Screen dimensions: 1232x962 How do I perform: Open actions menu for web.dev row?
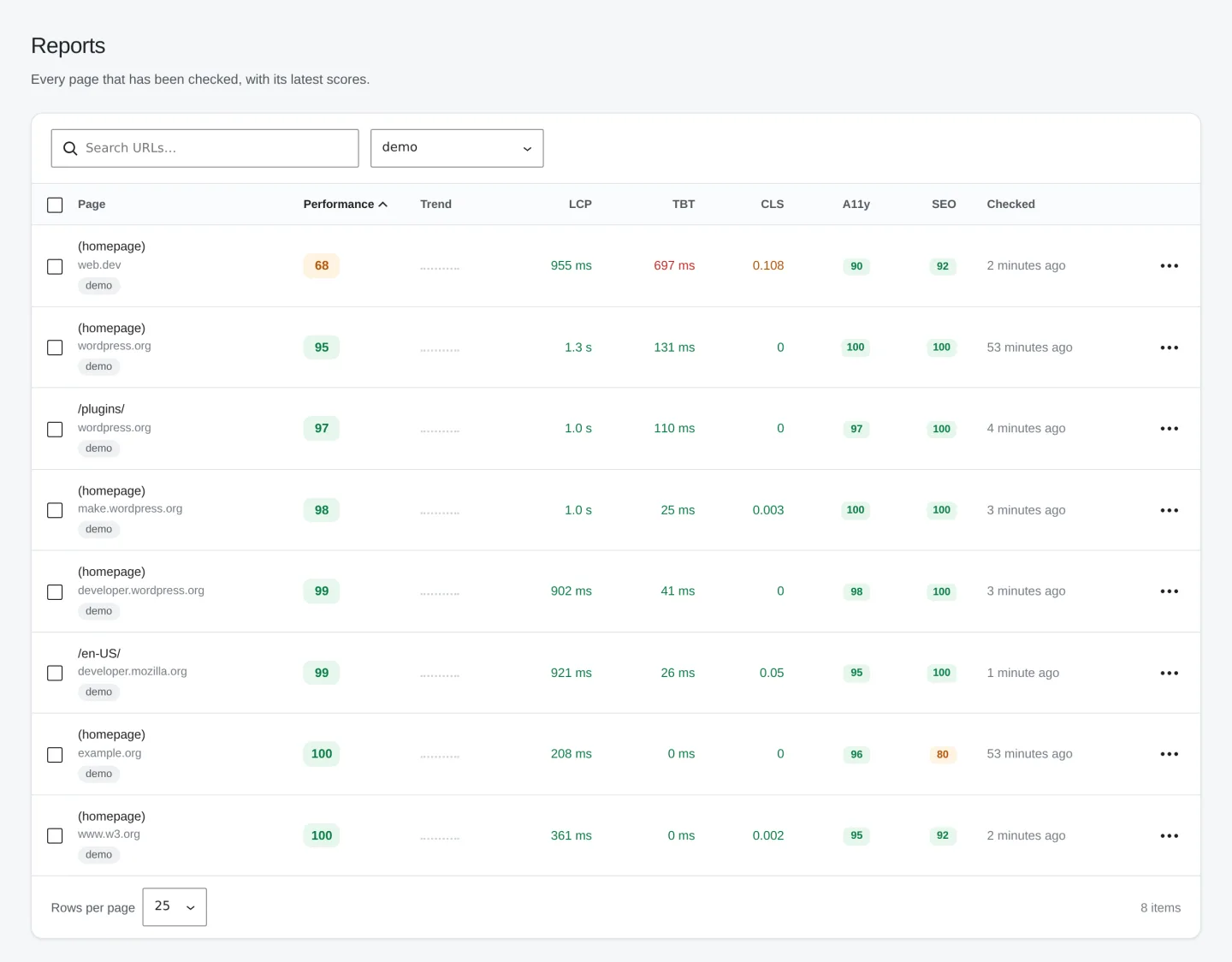coord(1170,266)
